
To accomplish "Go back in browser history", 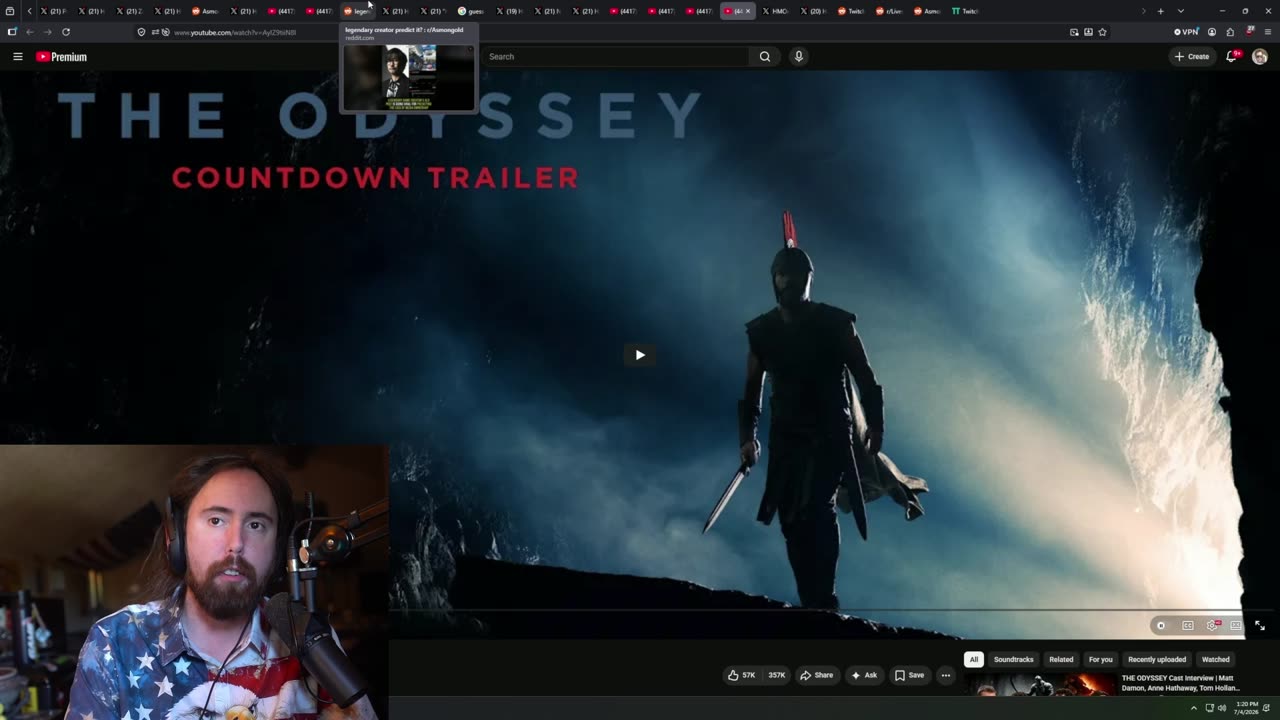I will 29,32.
